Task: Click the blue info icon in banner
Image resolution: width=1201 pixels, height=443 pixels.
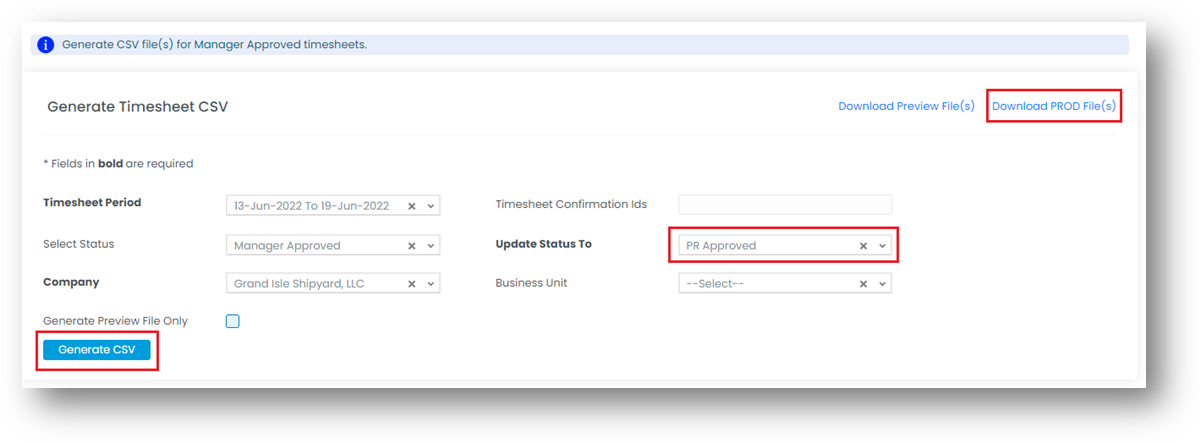Action: [45, 45]
